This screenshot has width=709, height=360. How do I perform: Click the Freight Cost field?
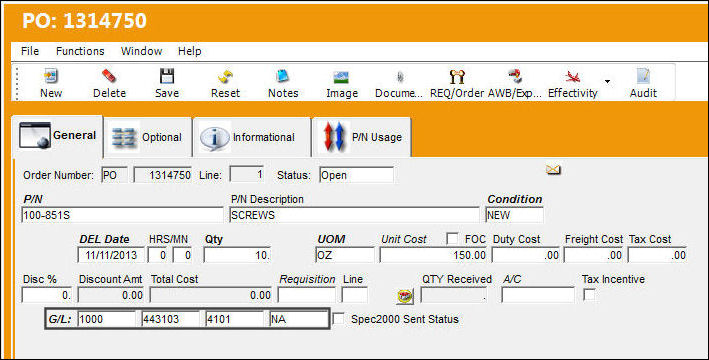pos(593,255)
